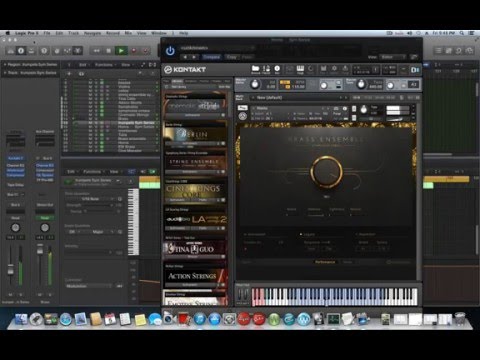480x360 pixels.
Task: Click the NI logo at Kontakt header right
Action: point(415,70)
